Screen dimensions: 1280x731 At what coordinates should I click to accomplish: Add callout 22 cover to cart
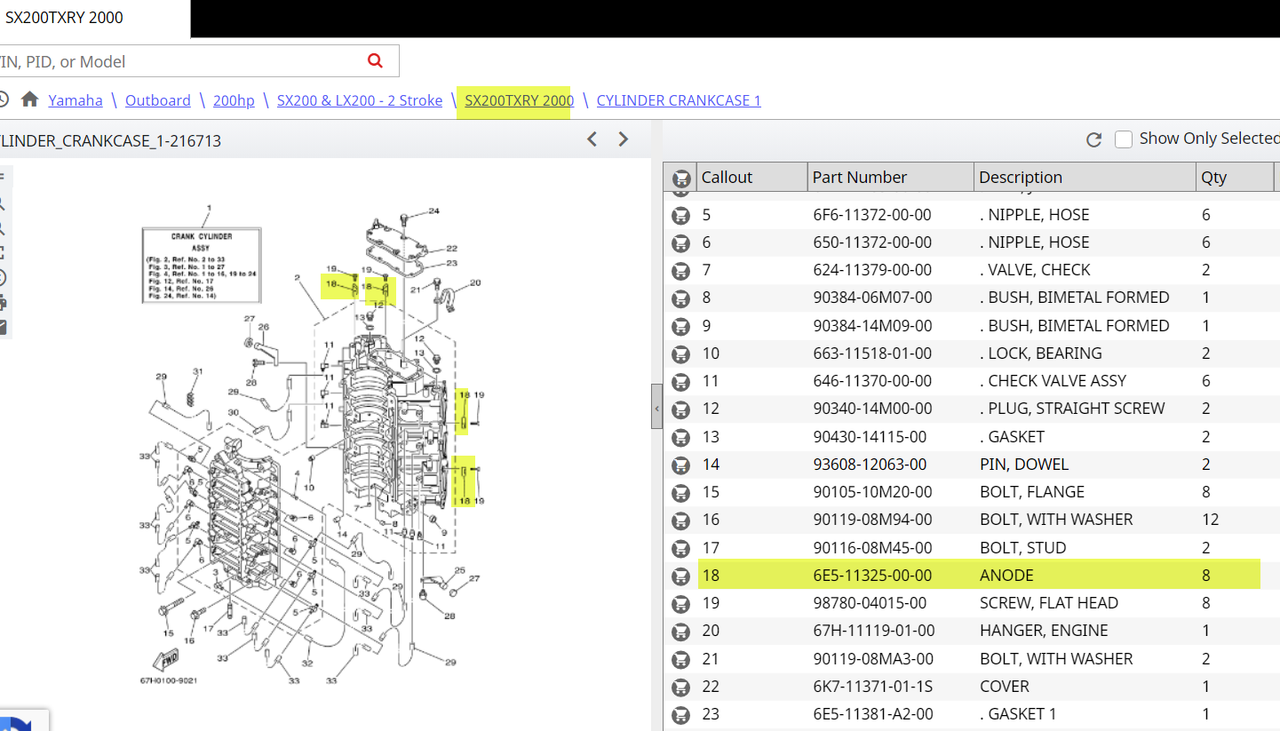681,687
